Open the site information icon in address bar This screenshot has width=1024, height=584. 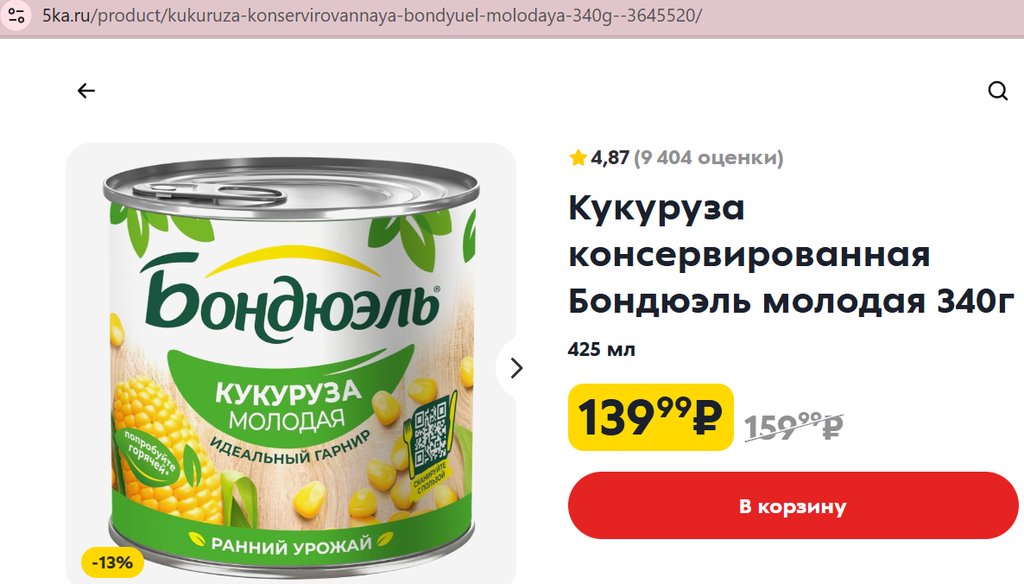pyautogui.click(x=16, y=16)
